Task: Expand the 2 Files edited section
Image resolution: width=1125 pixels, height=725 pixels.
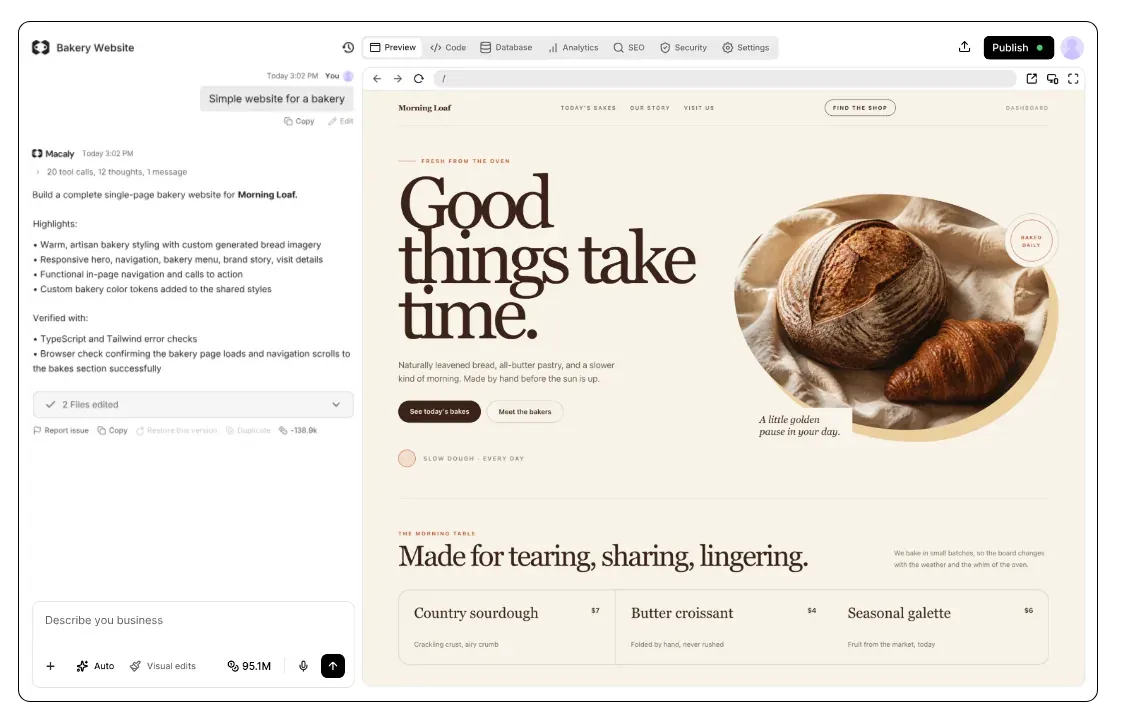Action: (x=193, y=405)
